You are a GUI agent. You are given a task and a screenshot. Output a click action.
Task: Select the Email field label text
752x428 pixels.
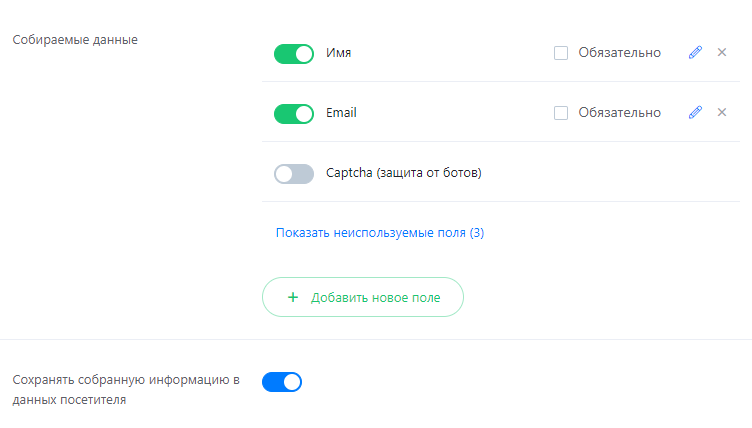click(x=341, y=113)
